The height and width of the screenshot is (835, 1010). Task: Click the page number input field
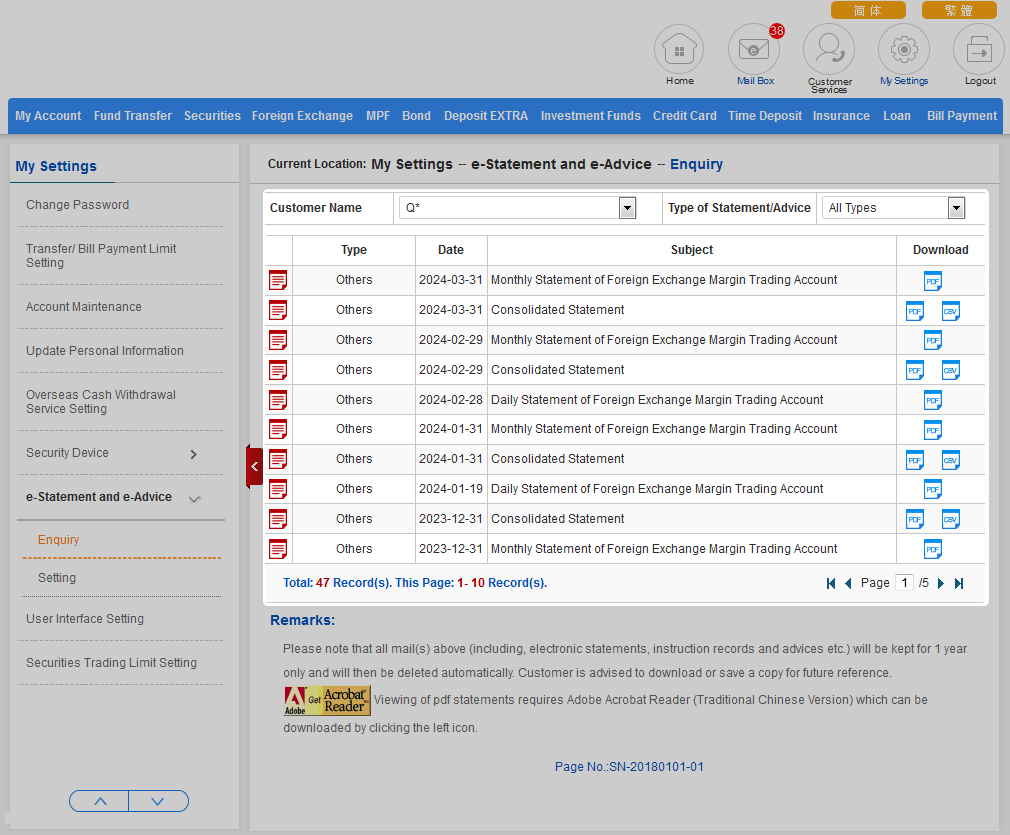[x=903, y=582]
